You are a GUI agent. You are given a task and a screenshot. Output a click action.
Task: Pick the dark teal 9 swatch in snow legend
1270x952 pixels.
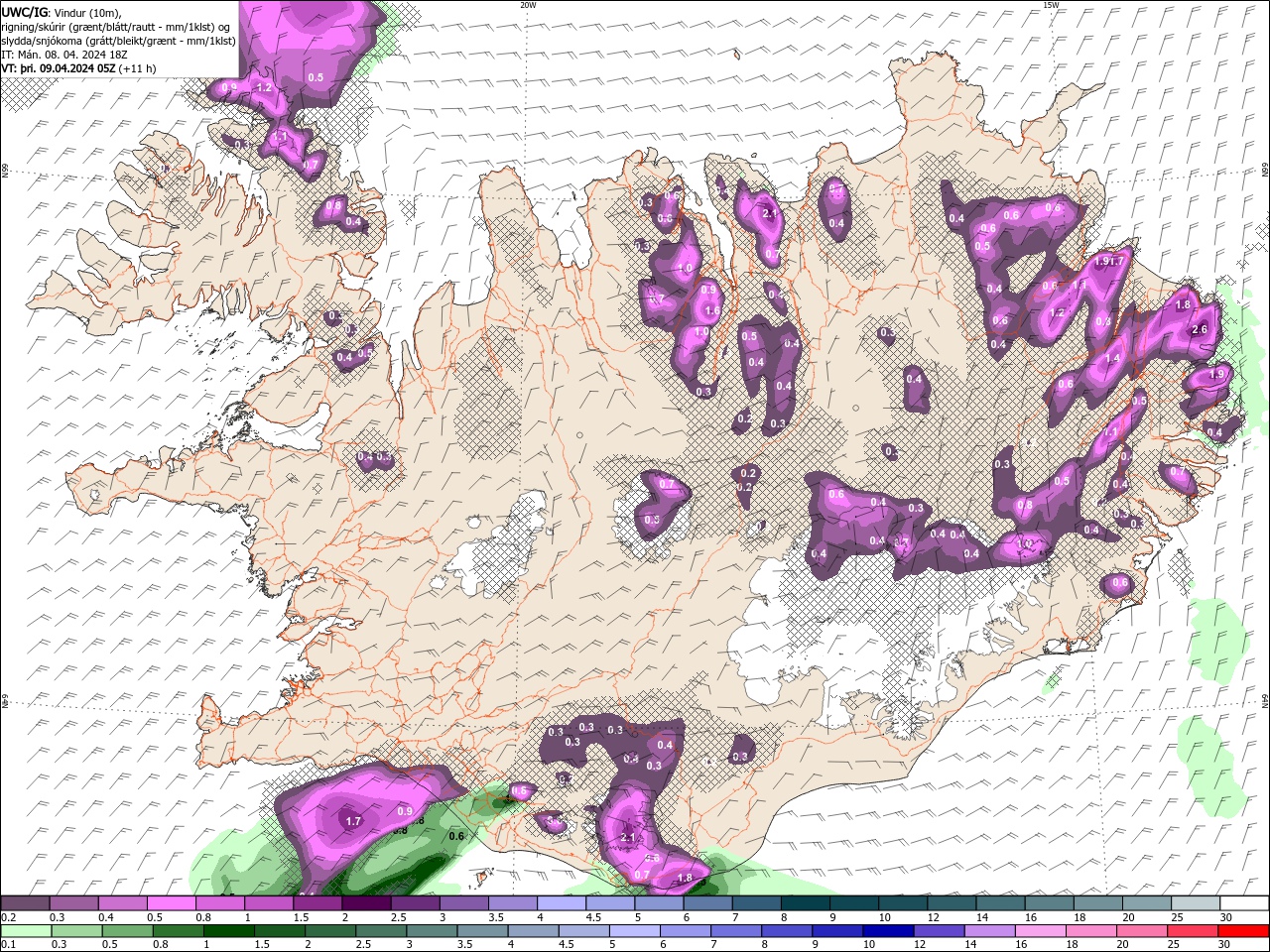pyautogui.click(x=853, y=903)
